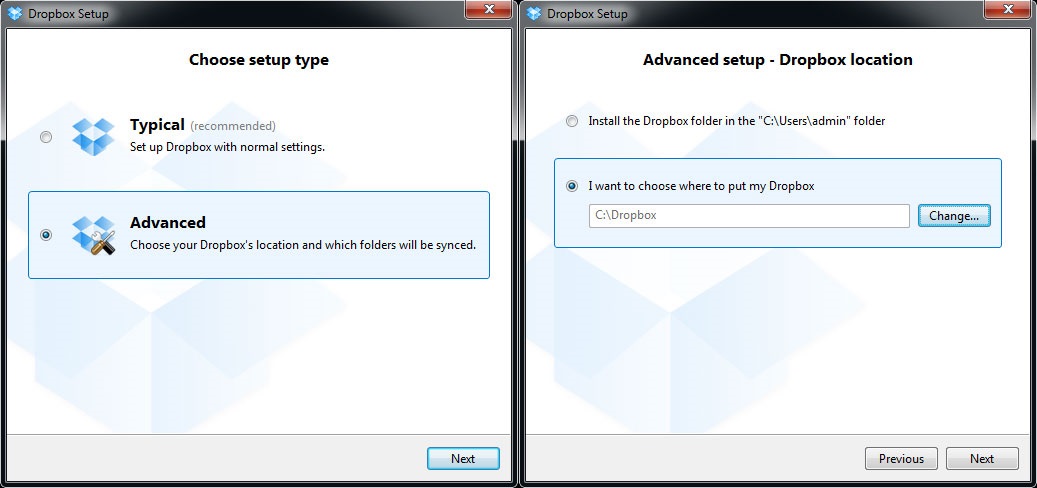Click the Advanced Dropbox tools icon
Image resolution: width=1037 pixels, height=488 pixels.
tap(93, 236)
